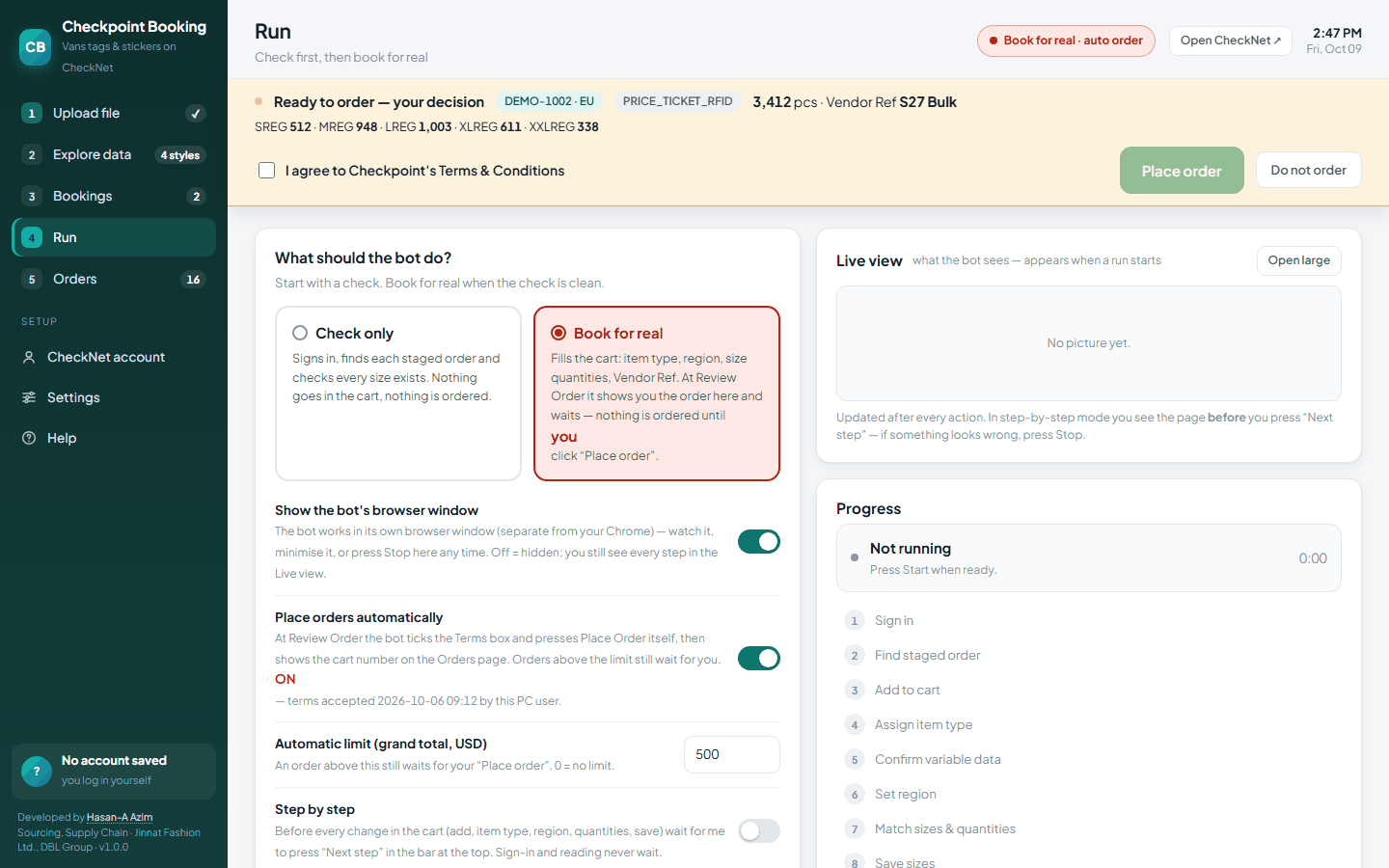Screen dimensions: 1389x868
Task: Click the Settings sliders icon
Action: [x=29, y=397]
